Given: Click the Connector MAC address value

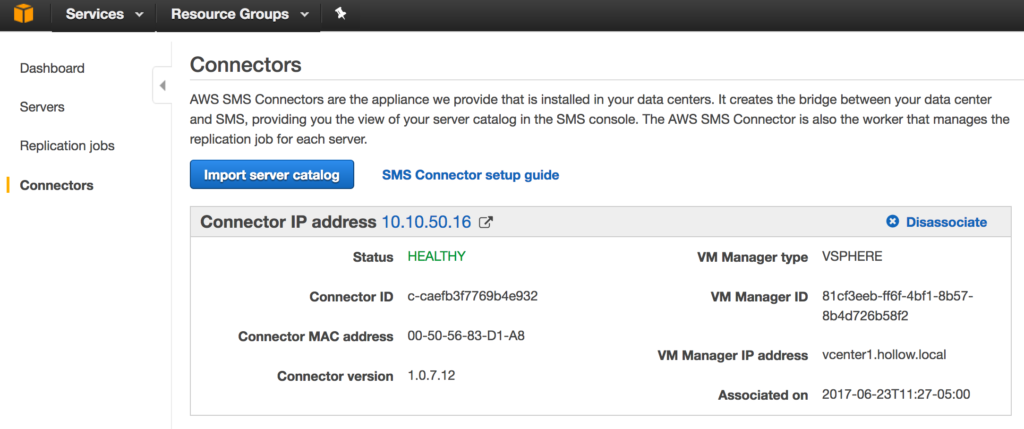Looking at the screenshot, I should tap(466, 336).
